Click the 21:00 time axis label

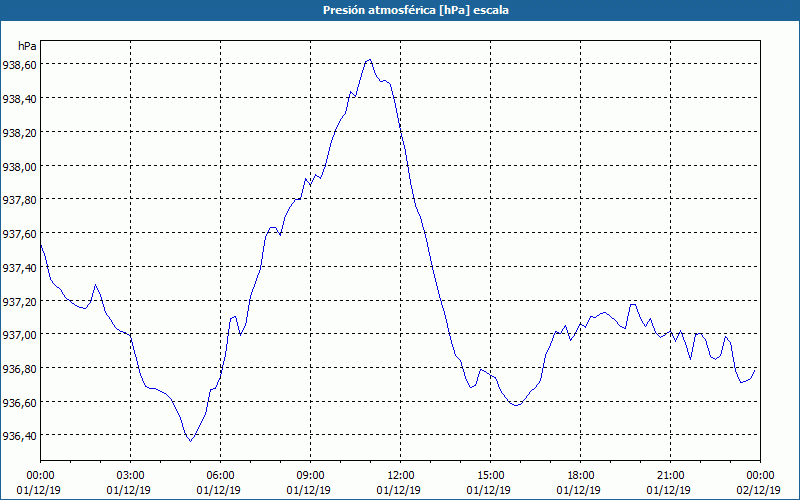click(670, 476)
